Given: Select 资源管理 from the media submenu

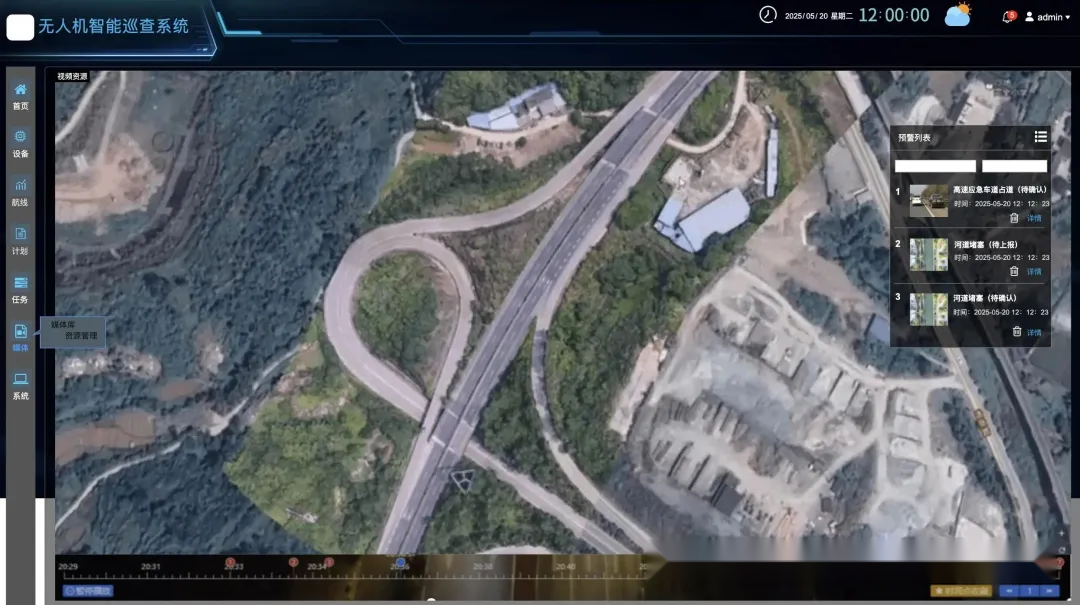Looking at the screenshot, I should coord(81,336).
